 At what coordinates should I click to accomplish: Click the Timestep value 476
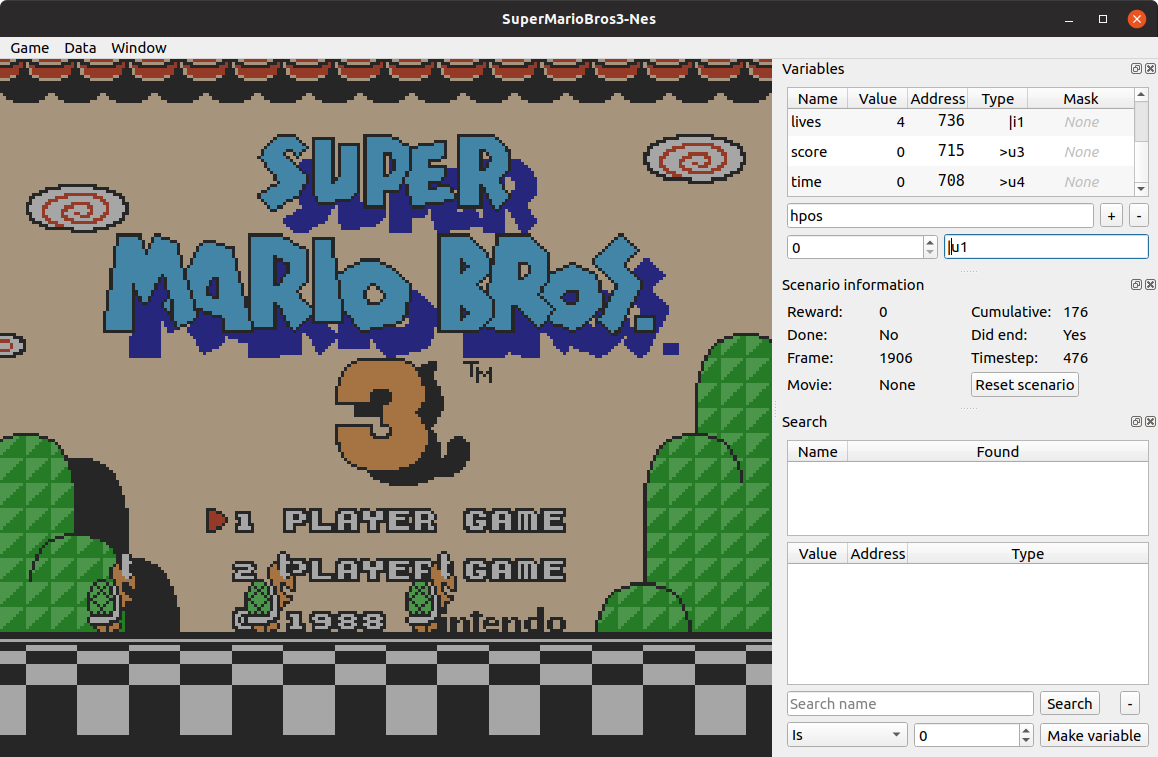(1075, 358)
